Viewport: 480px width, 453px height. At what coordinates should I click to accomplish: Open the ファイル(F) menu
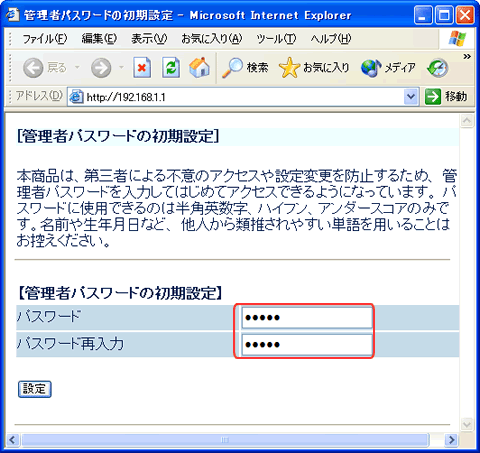click(45, 39)
